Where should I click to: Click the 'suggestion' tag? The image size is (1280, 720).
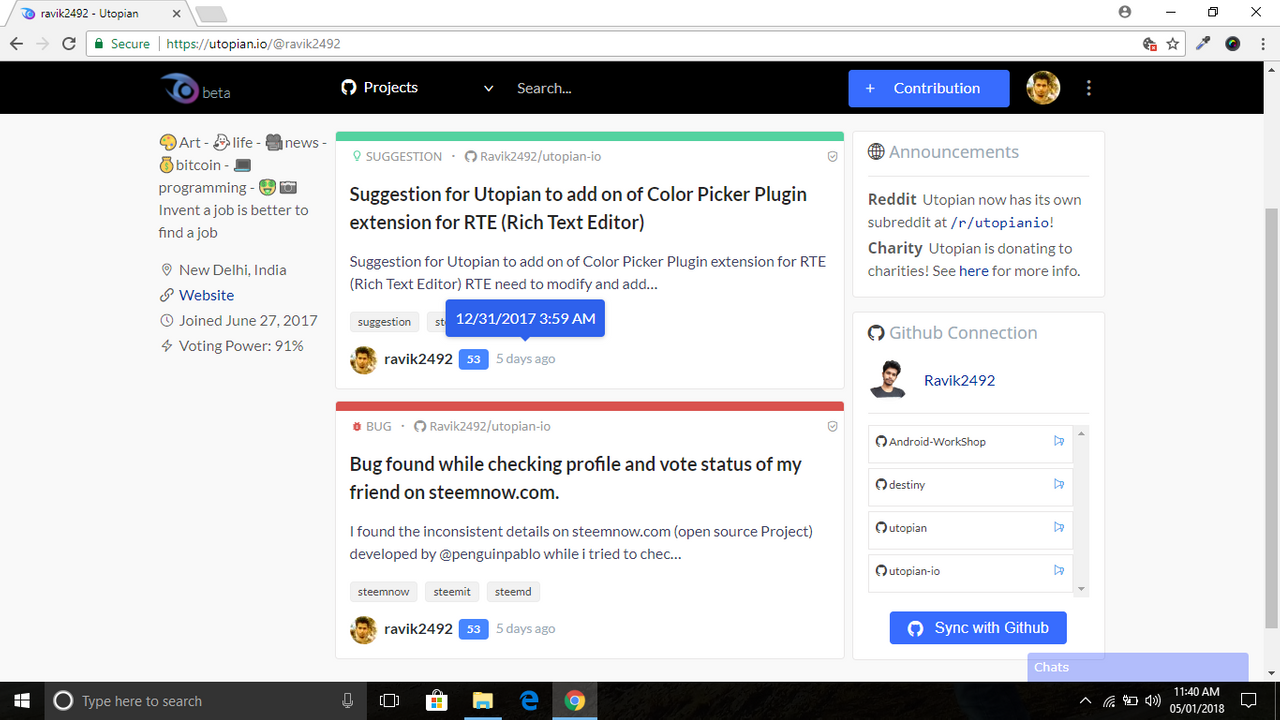pyautogui.click(x=384, y=322)
